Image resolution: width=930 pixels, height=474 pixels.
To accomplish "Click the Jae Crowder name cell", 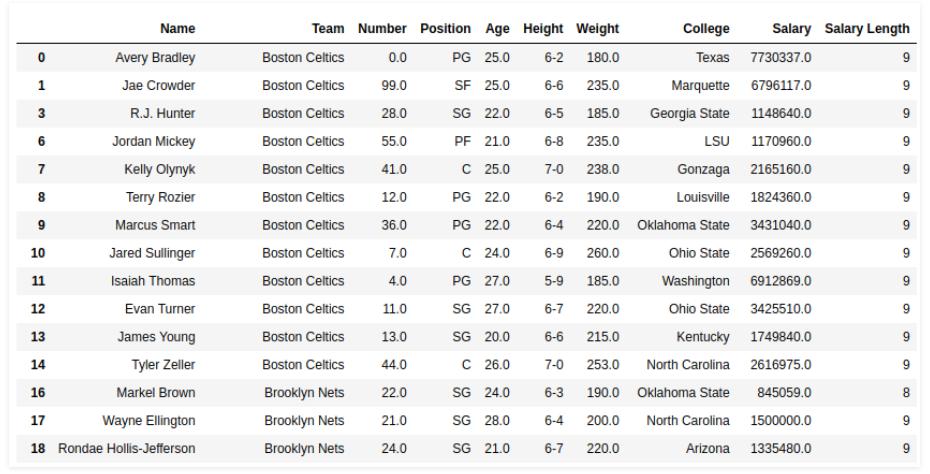I will tap(158, 86).
